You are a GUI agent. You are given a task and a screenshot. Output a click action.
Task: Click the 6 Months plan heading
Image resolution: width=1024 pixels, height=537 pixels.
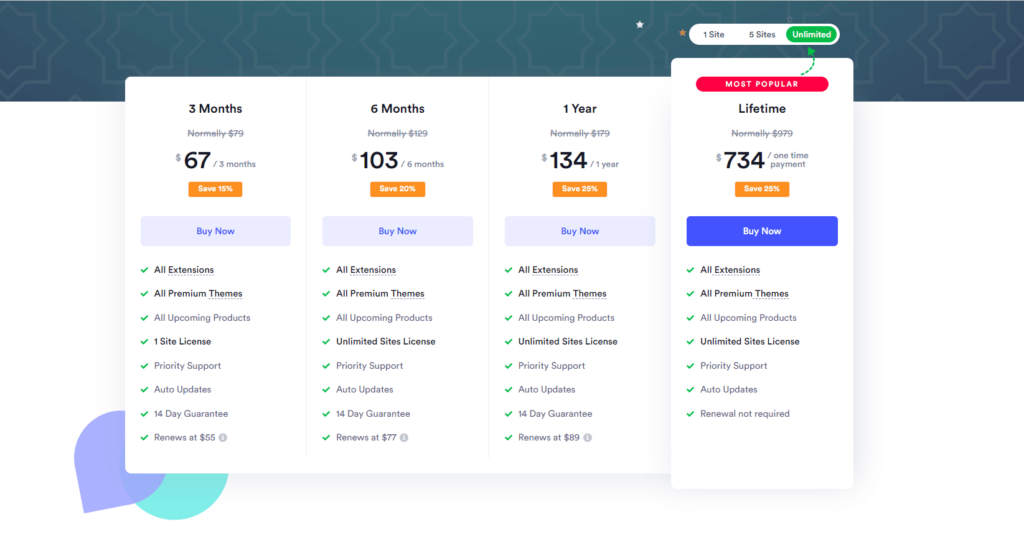point(398,109)
